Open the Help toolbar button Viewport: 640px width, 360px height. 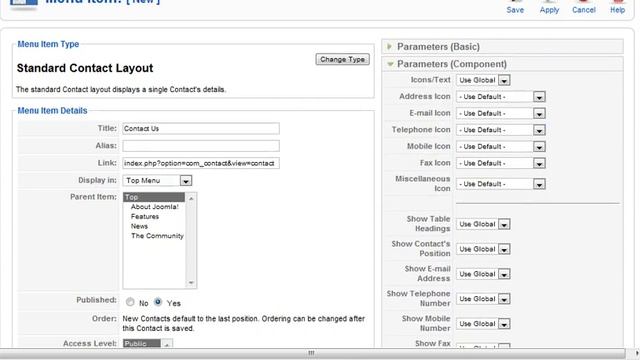pos(617,7)
